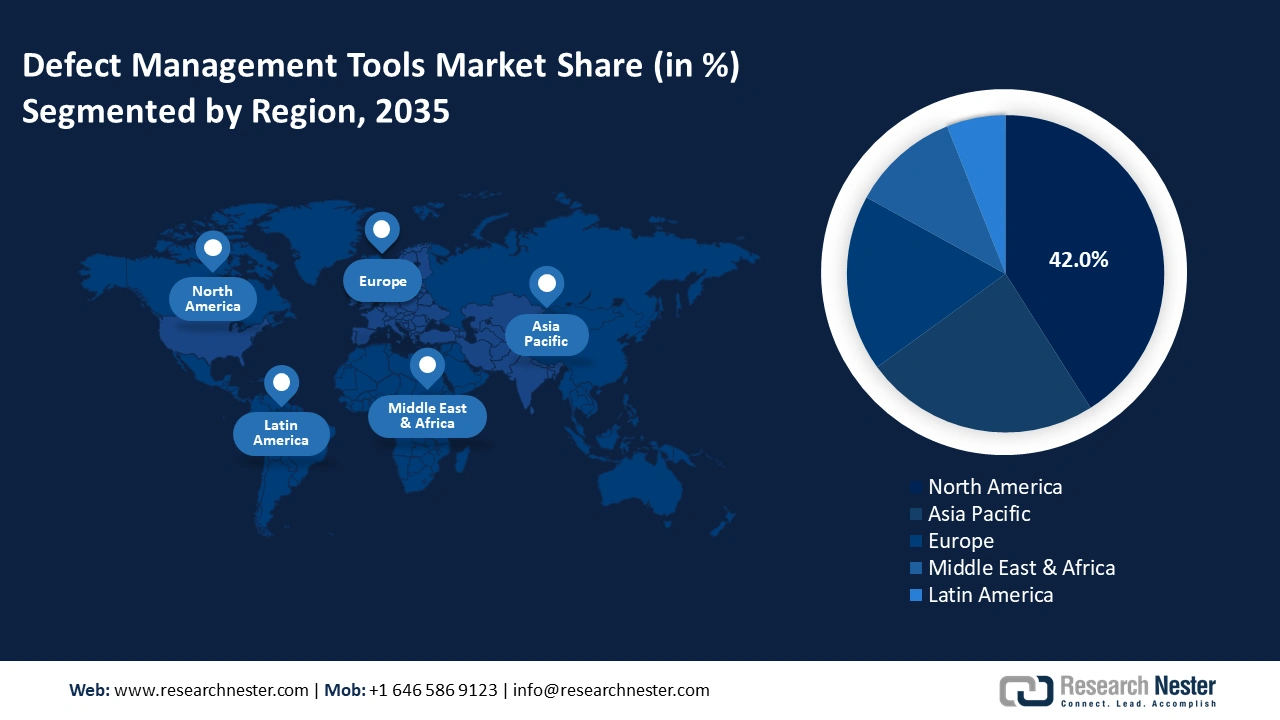Screen dimensions: 1280x720
Task: Click the Research Nester logo icon
Action: pos(1026,690)
